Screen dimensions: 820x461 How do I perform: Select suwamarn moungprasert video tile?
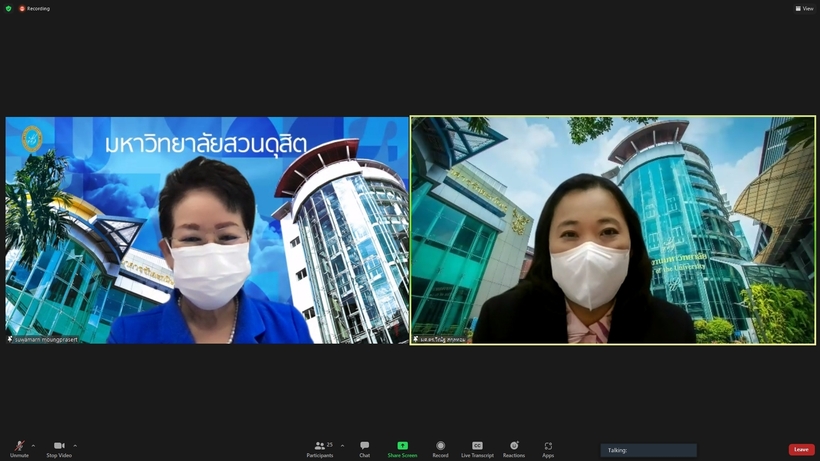coord(207,230)
